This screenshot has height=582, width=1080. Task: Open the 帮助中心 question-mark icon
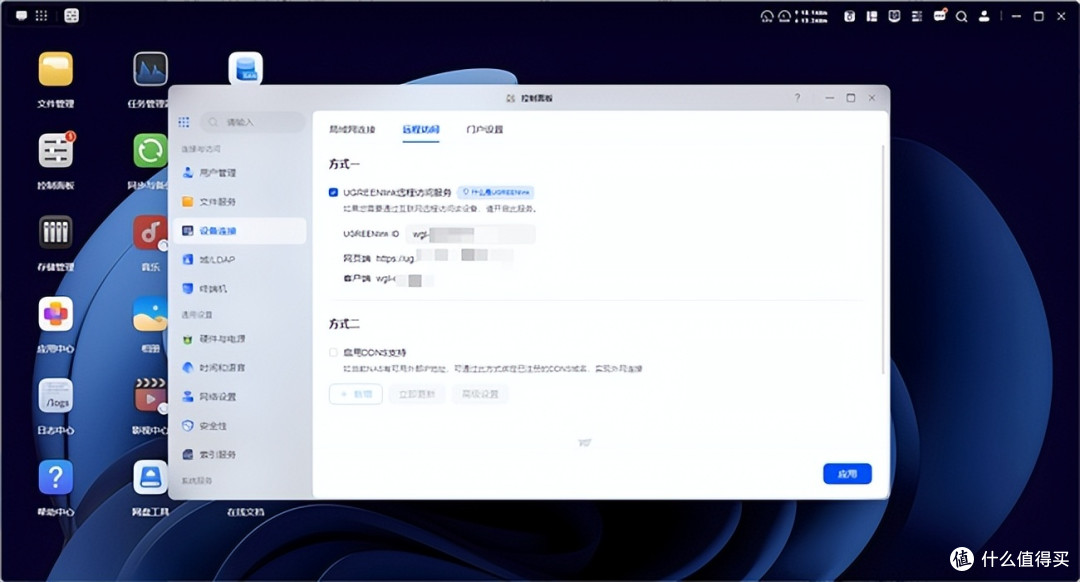tap(56, 477)
